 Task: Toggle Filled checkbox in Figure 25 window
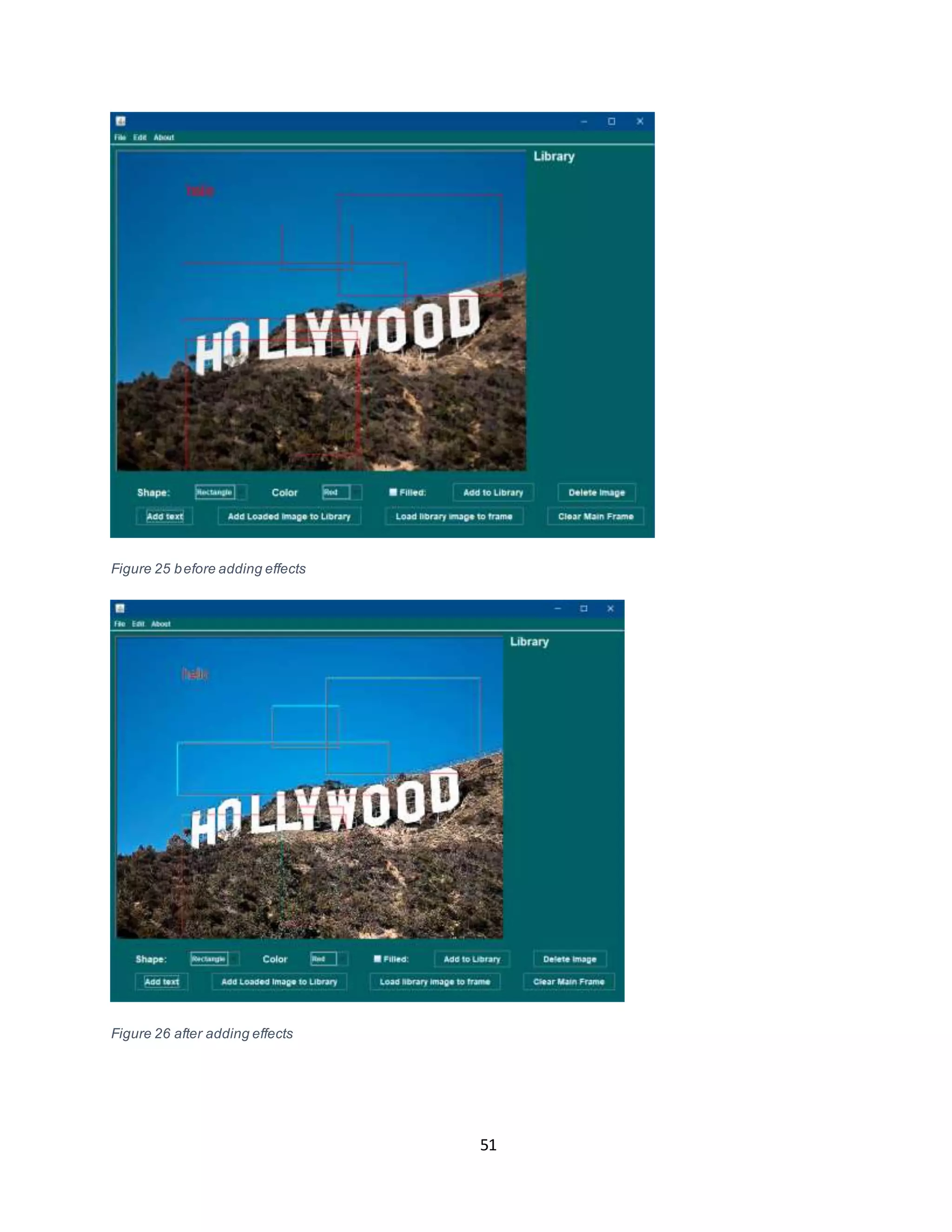pos(393,492)
